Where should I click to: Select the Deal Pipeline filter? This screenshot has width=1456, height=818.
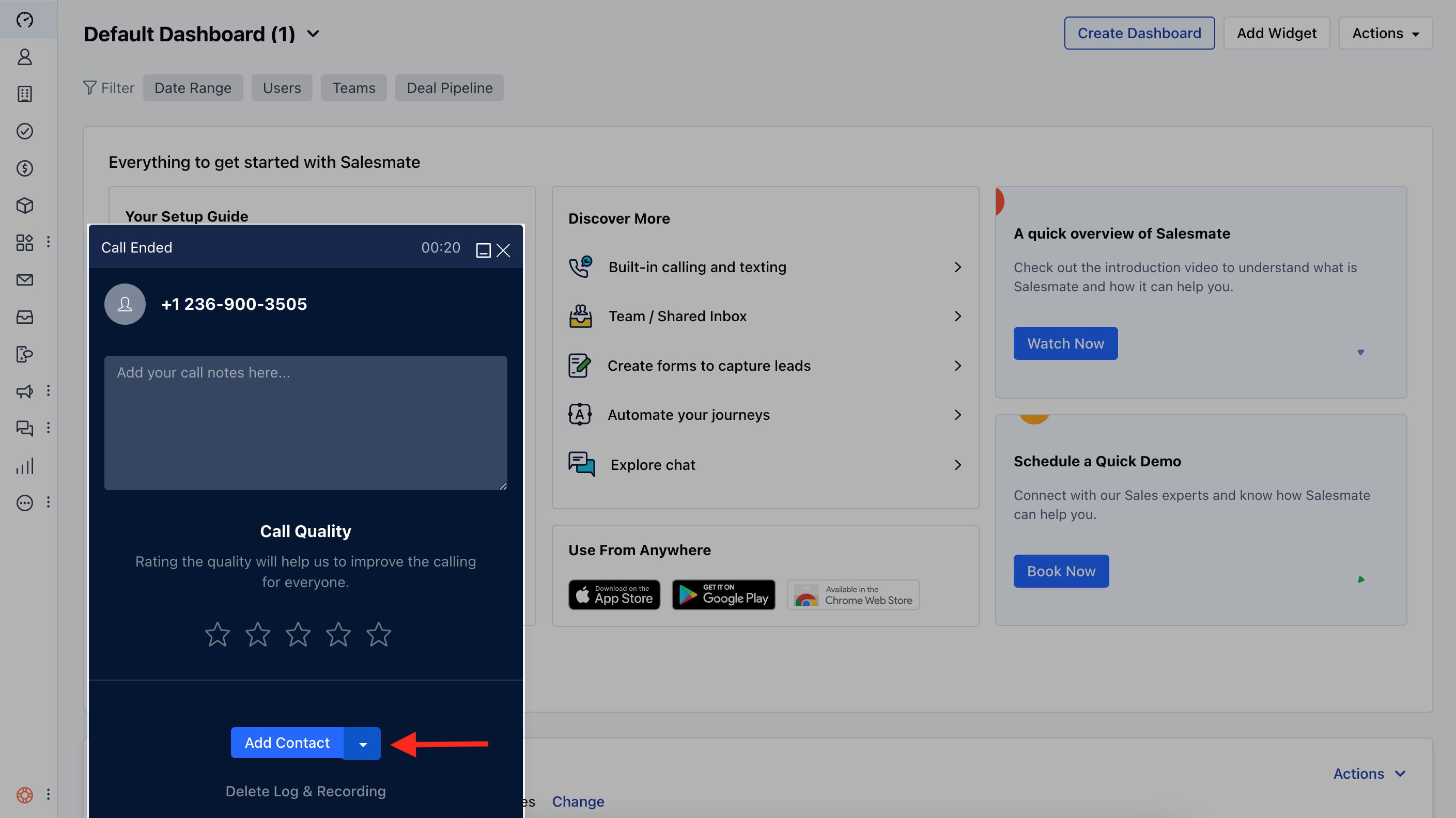[x=450, y=88]
